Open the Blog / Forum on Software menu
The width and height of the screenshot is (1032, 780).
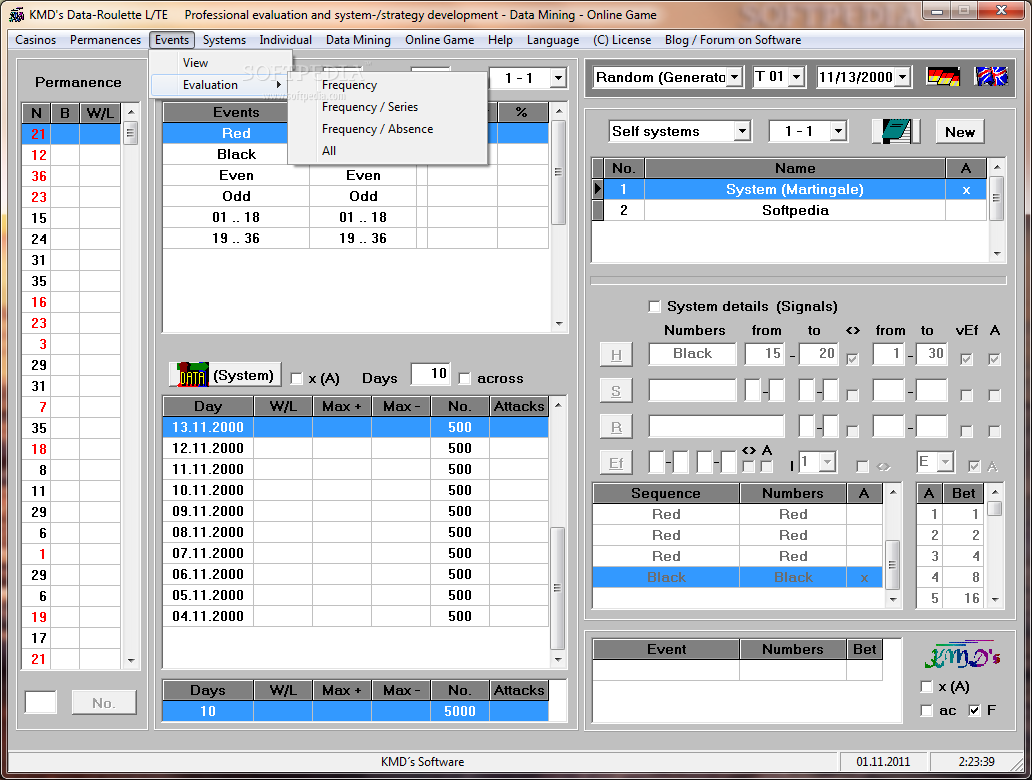pos(733,40)
